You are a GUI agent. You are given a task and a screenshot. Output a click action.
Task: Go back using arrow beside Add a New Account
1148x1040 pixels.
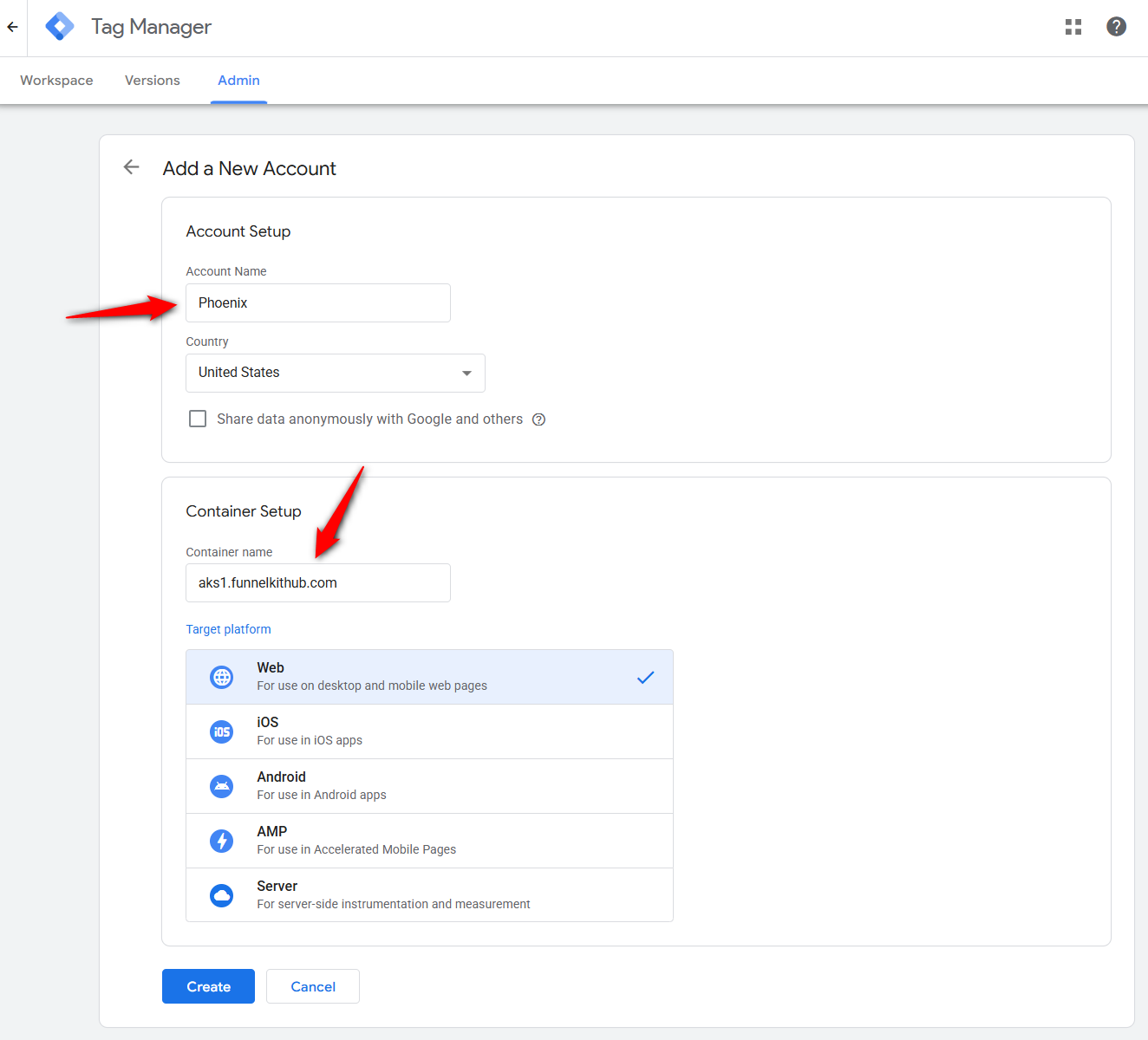pos(132,167)
